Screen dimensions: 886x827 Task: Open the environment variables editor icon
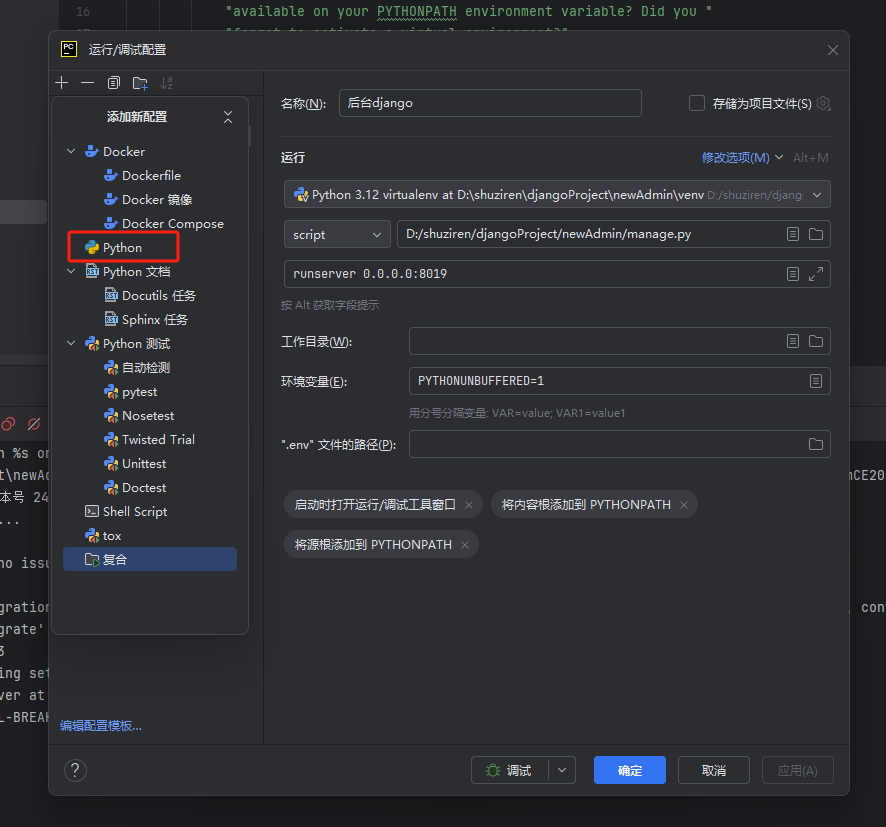(x=816, y=381)
